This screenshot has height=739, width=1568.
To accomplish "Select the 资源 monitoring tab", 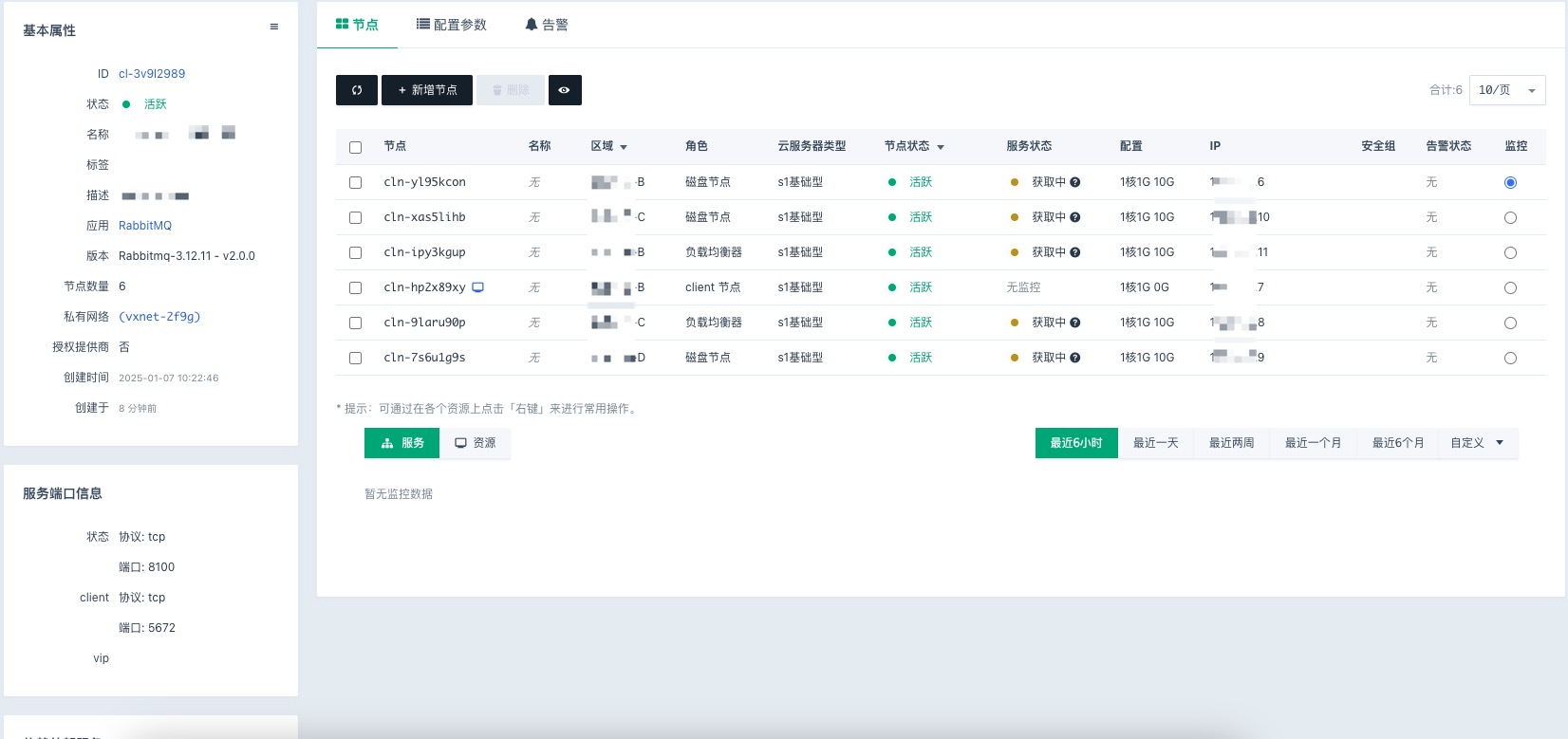I will pyautogui.click(x=476, y=443).
